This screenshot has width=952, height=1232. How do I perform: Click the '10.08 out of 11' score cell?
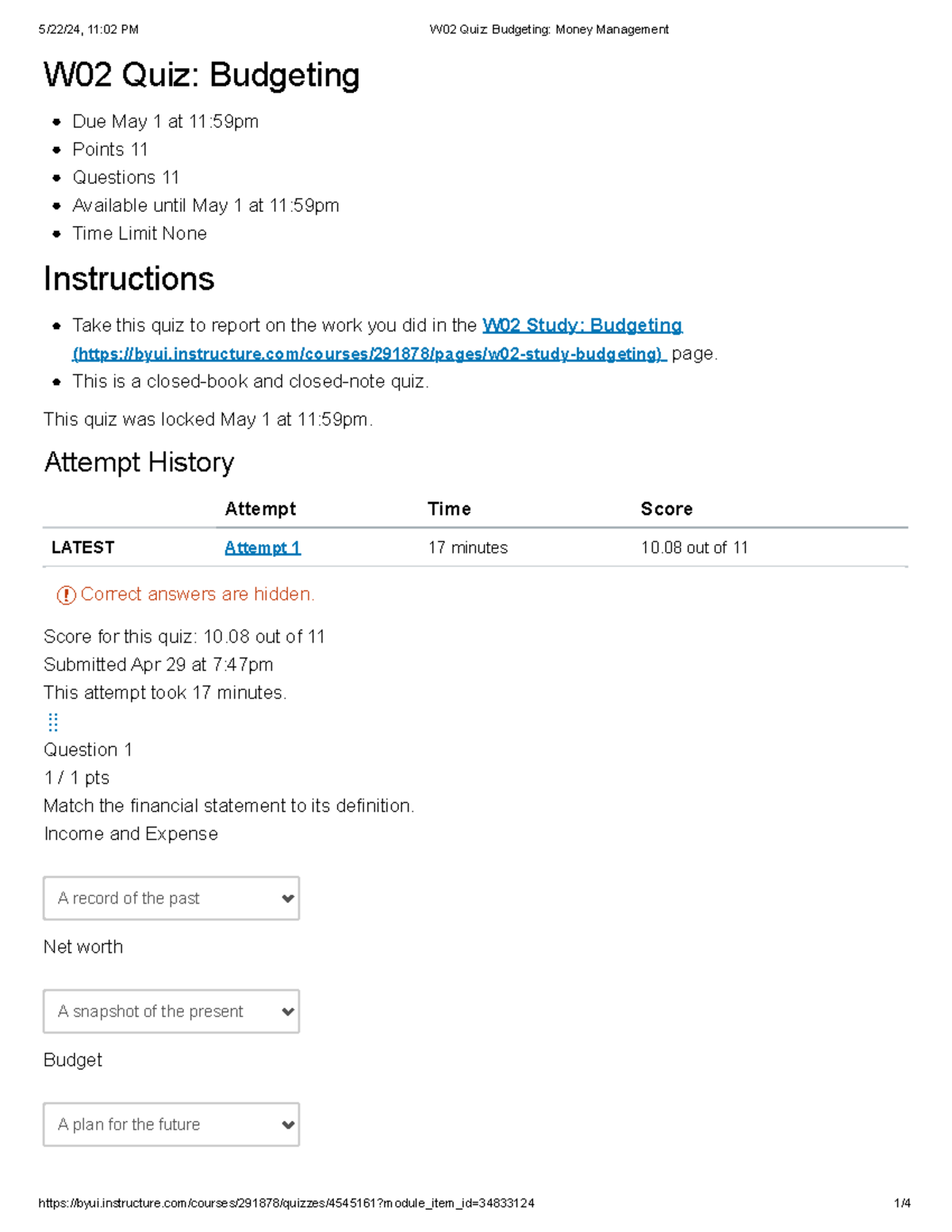694,547
